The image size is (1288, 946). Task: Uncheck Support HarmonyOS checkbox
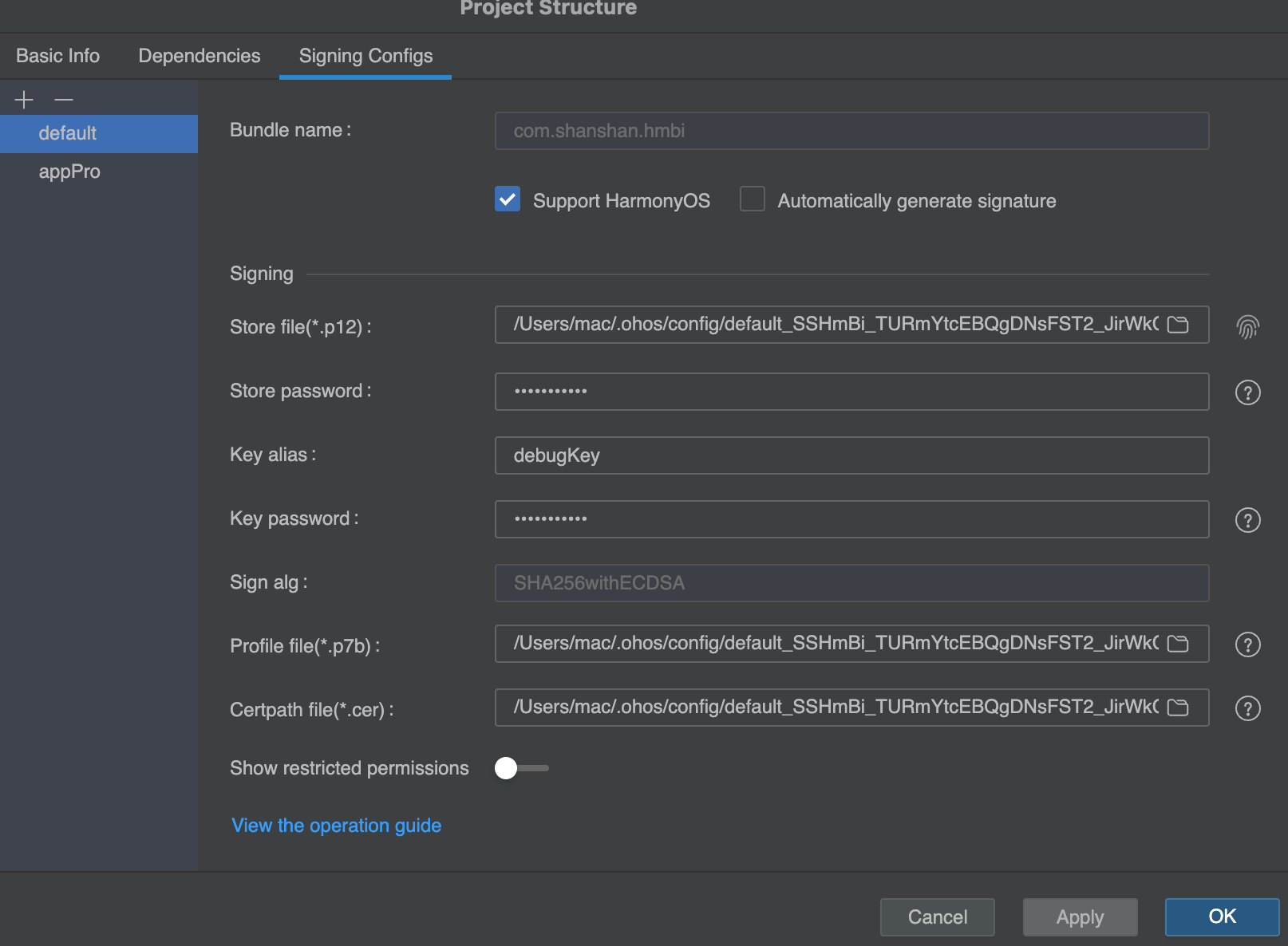[508, 199]
